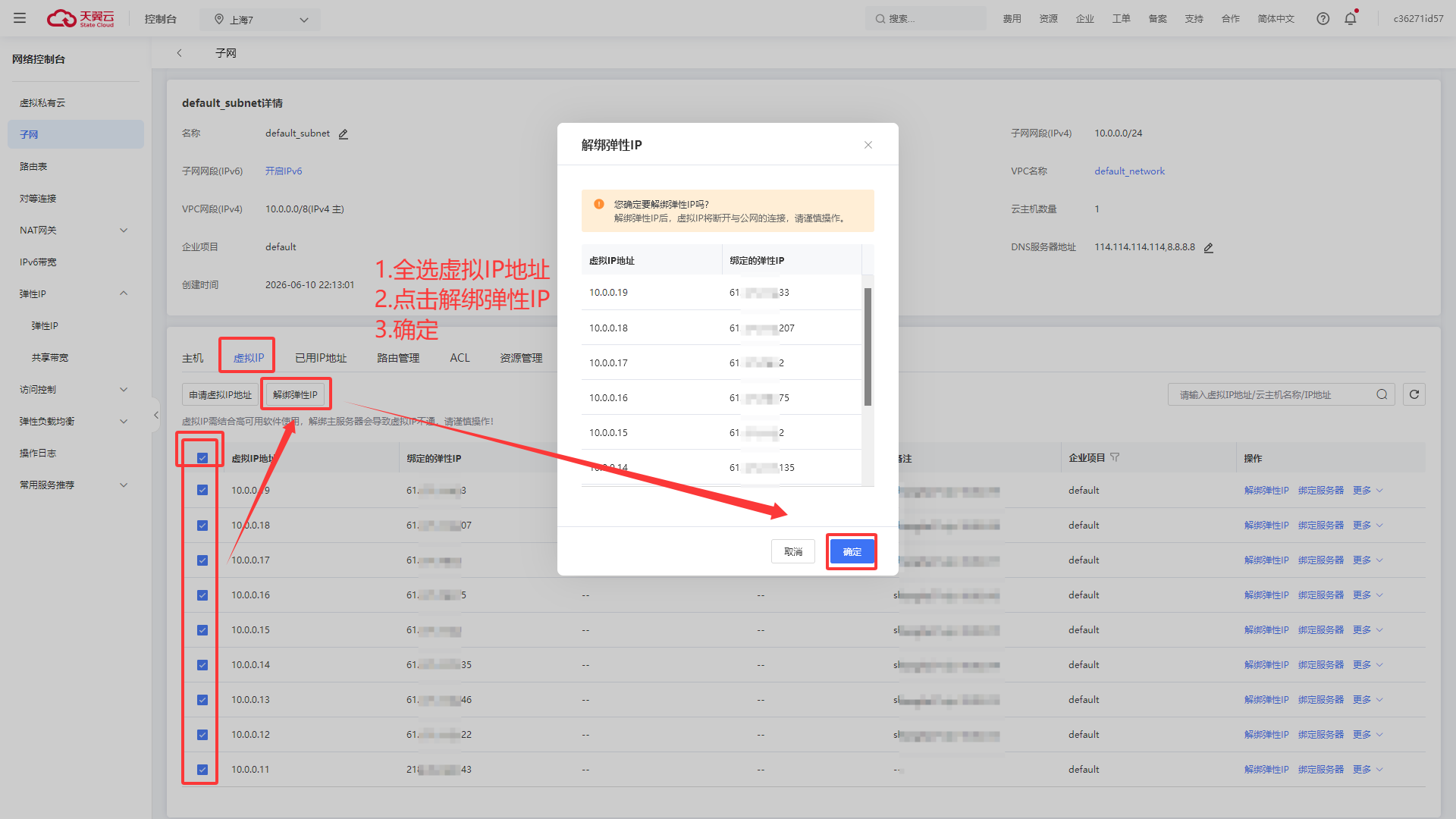Viewport: 1456px width, 819px height.
Task: Edit the DNS server address pencil icon
Action: click(1209, 248)
